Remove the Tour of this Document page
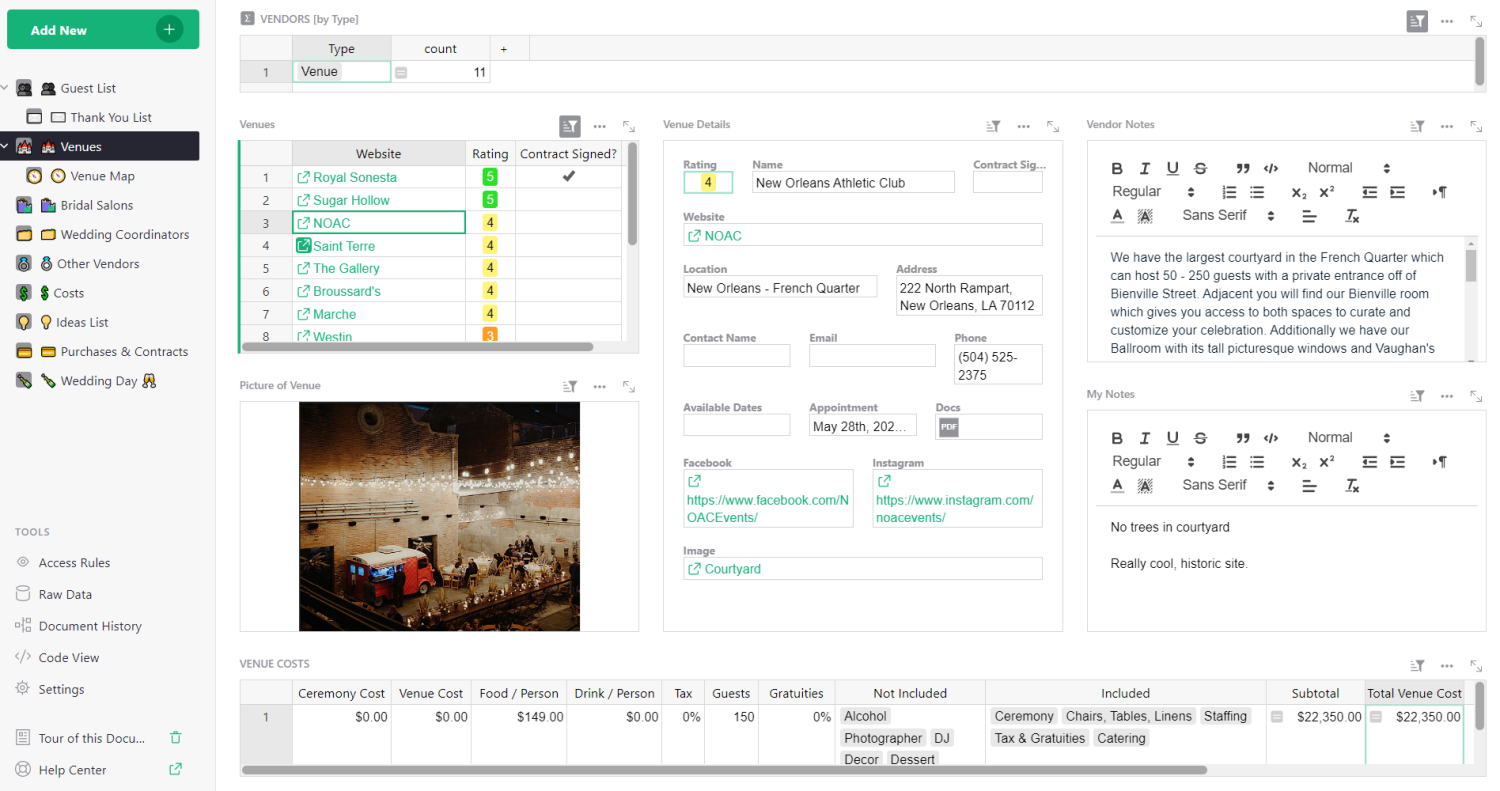The image size is (1500, 791). 176,738
